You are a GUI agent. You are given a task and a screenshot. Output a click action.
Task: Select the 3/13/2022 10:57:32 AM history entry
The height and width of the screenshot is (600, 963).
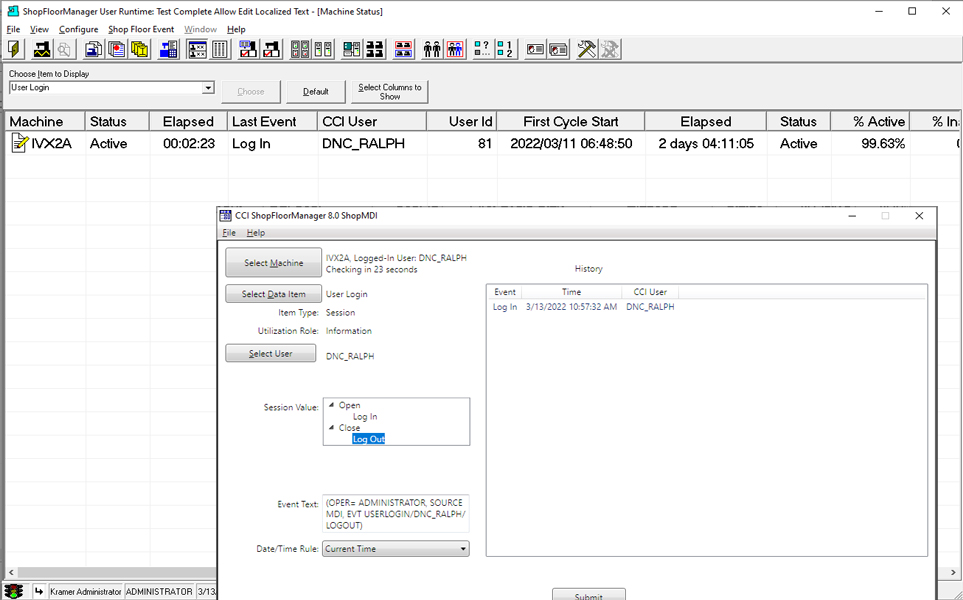571,307
